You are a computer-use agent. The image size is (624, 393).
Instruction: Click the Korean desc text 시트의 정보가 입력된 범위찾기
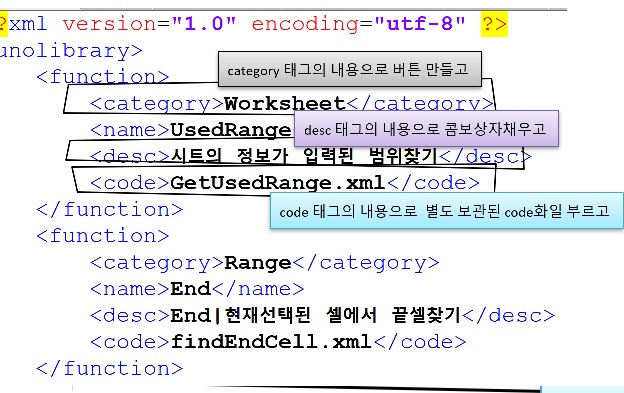pos(304,156)
